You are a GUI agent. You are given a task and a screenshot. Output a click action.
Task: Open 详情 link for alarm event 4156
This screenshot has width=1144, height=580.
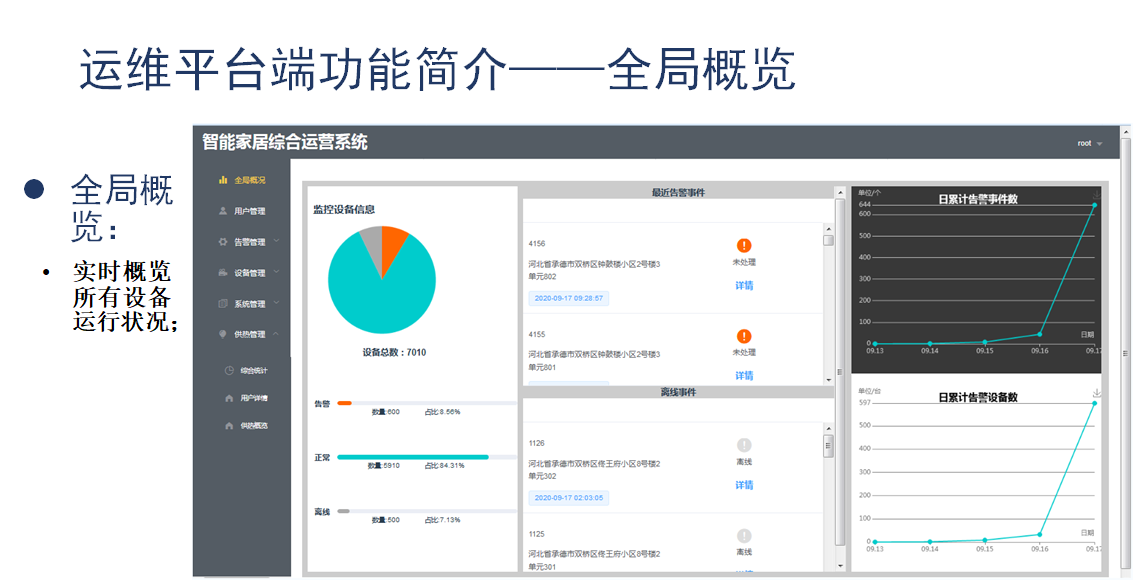[744, 285]
